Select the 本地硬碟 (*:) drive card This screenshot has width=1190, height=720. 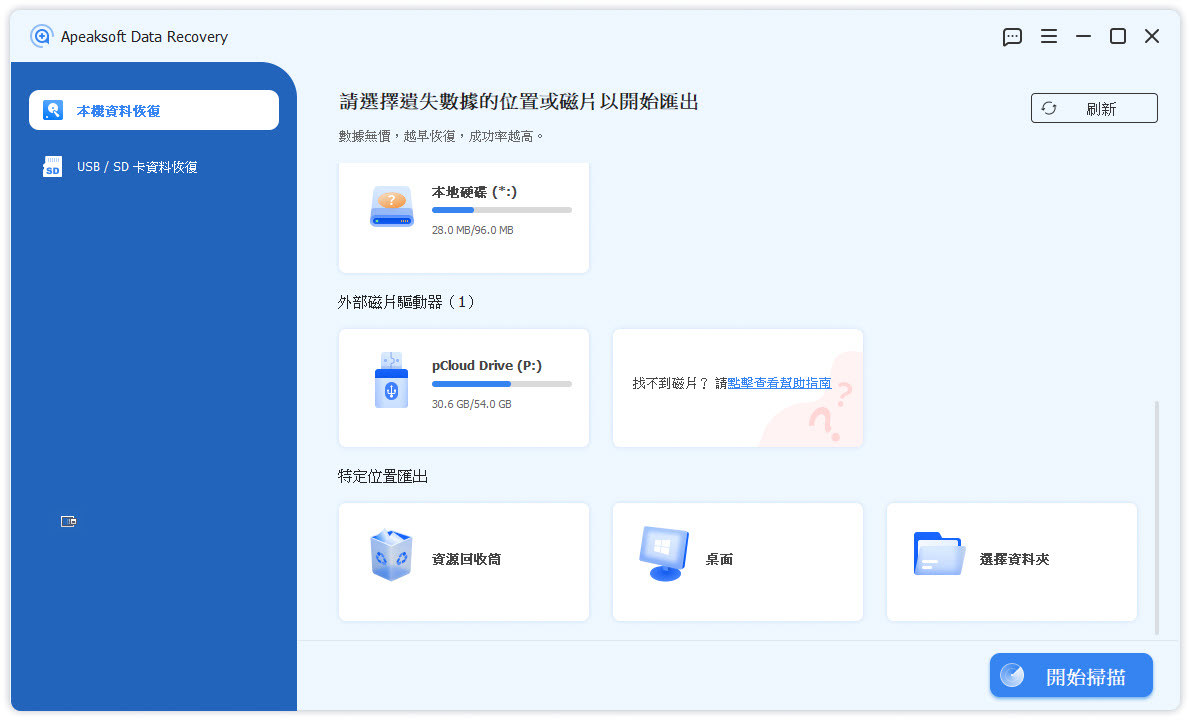pos(464,217)
